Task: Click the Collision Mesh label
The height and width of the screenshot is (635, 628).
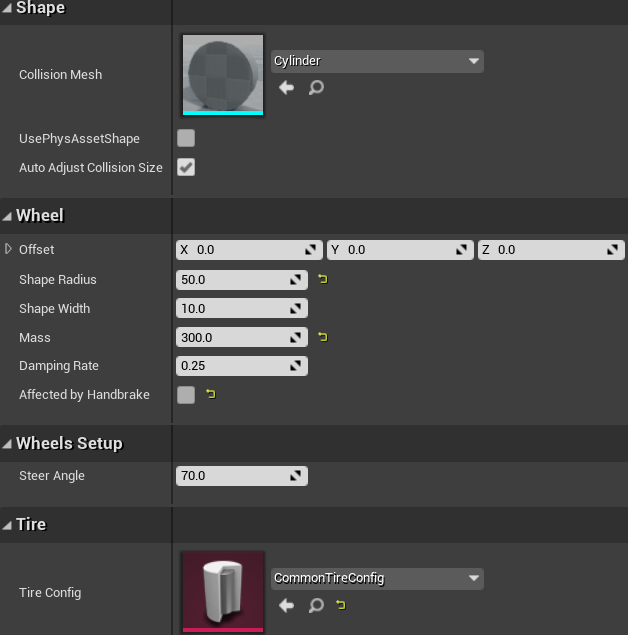Action: [x=61, y=75]
